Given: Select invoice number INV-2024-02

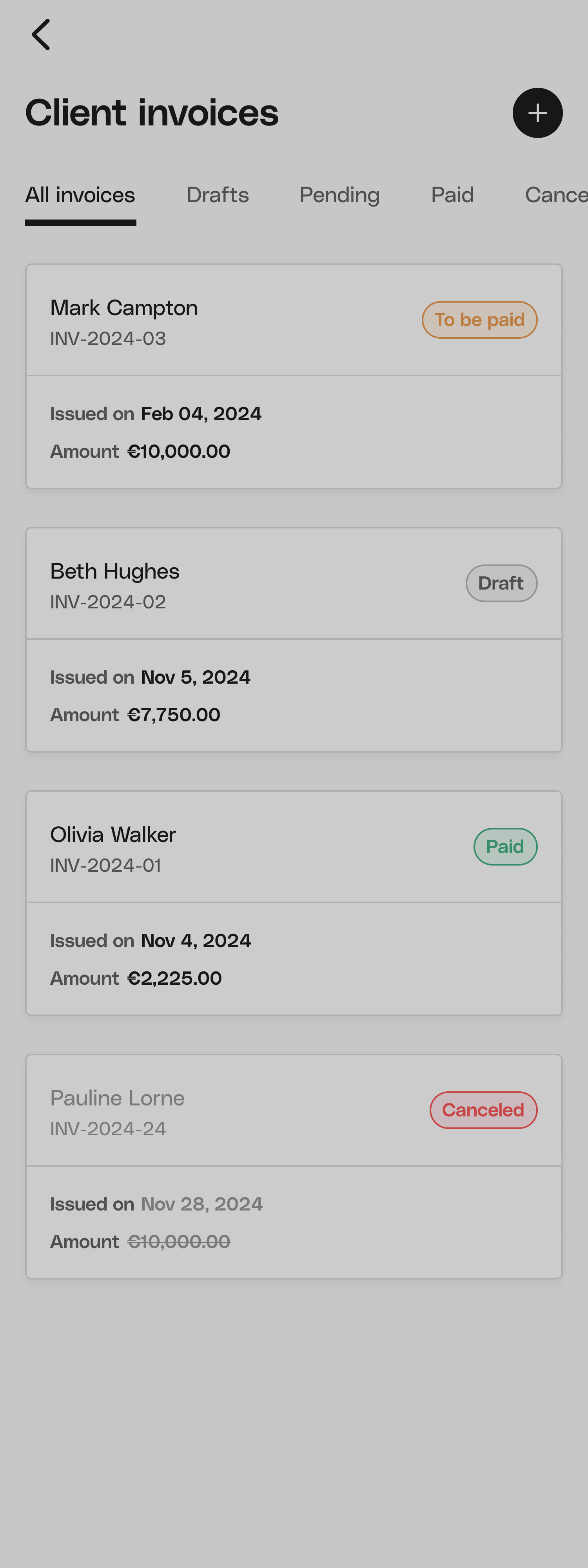Looking at the screenshot, I should tap(108, 603).
